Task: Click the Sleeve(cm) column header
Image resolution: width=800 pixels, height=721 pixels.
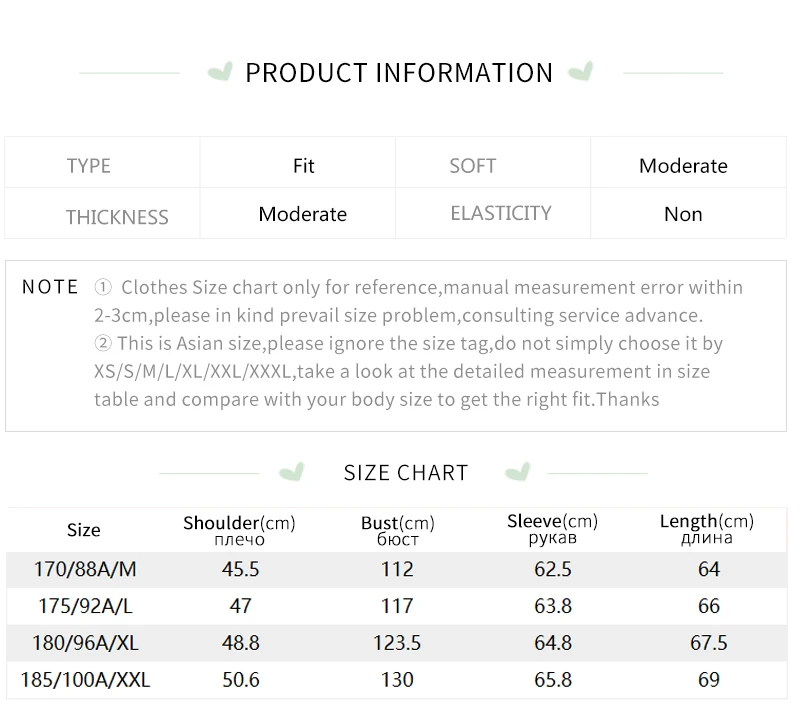Action: tap(552, 528)
